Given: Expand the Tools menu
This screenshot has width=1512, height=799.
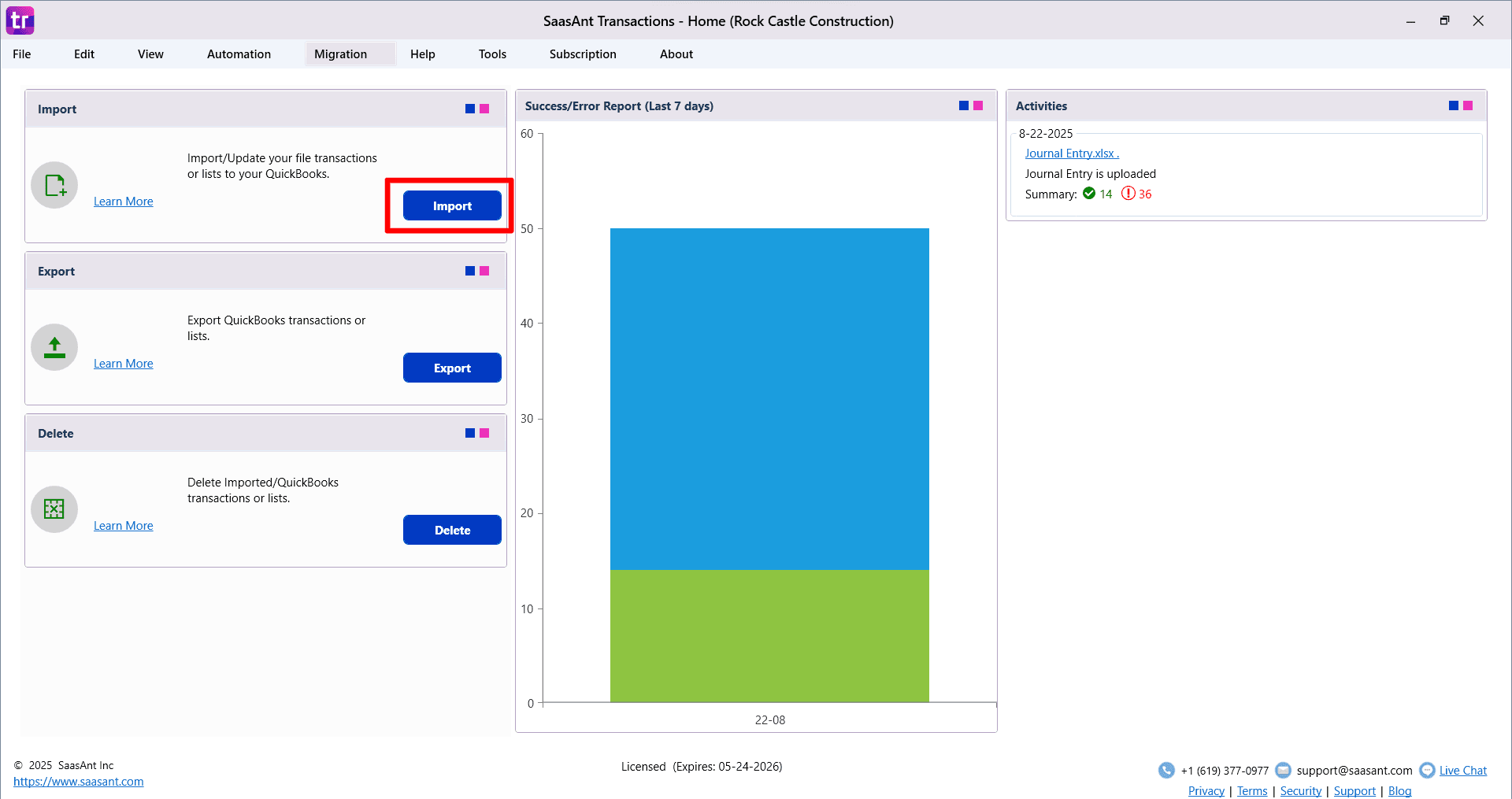Looking at the screenshot, I should click(x=492, y=54).
